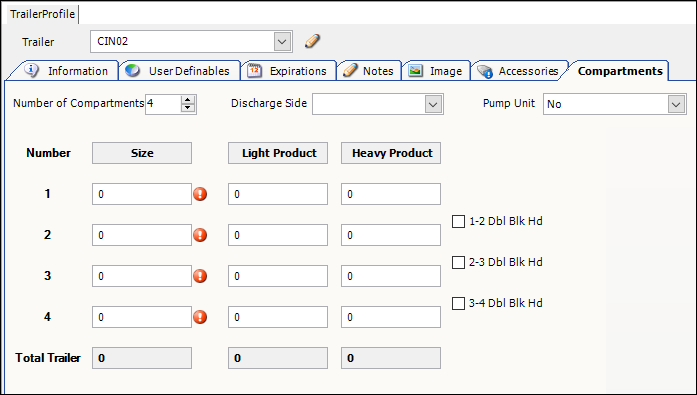Viewport: 697px width, 395px height.
Task: Click the Light Product column button
Action: click(x=278, y=153)
